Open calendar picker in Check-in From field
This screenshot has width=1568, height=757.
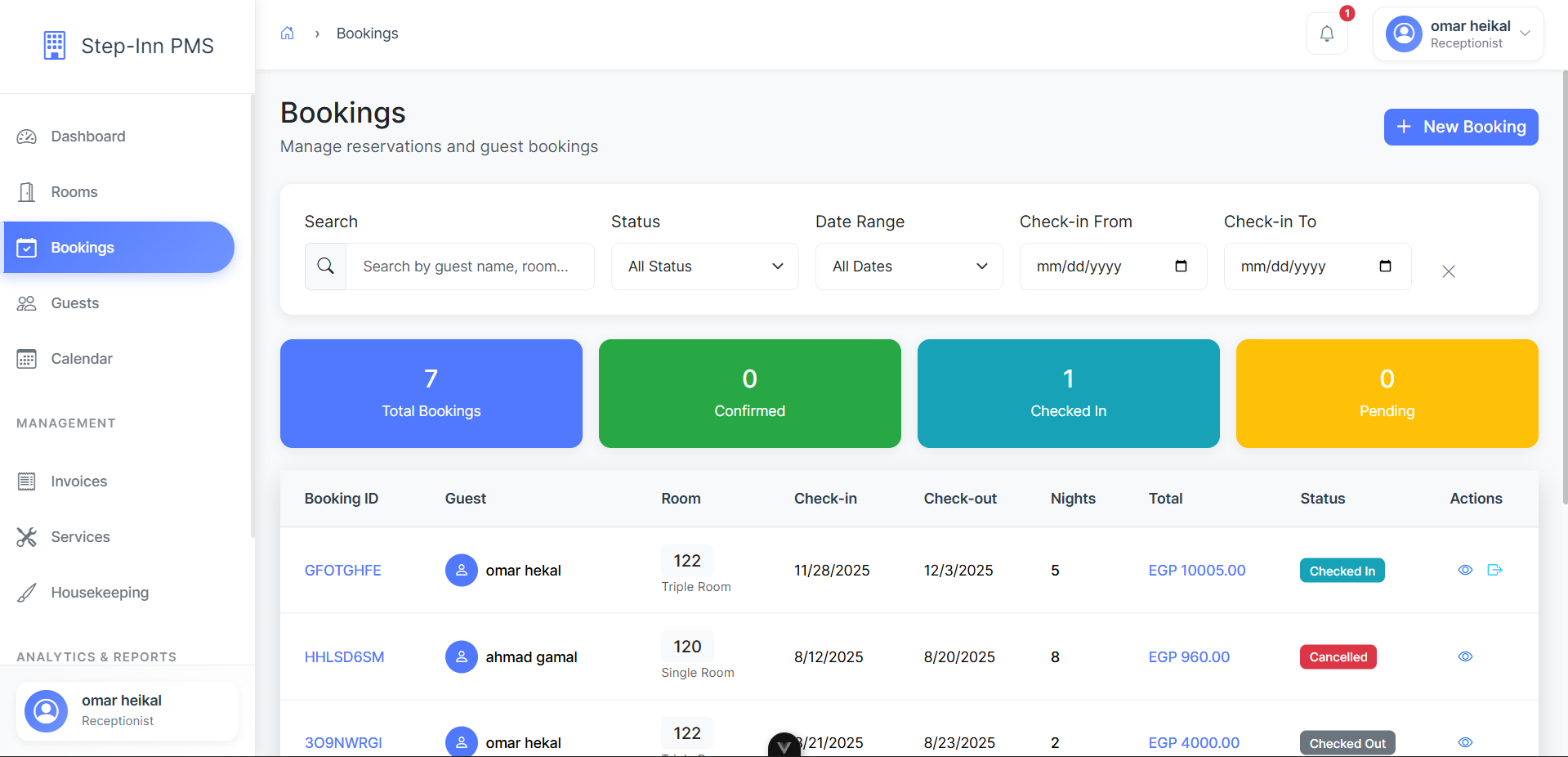point(1181,267)
